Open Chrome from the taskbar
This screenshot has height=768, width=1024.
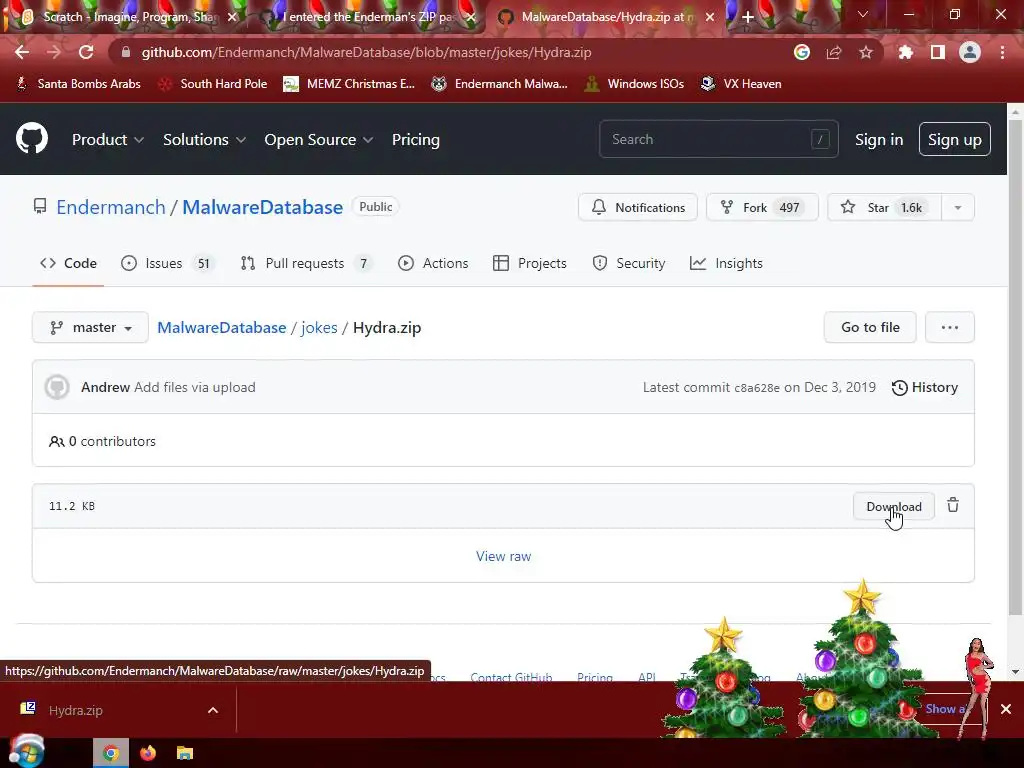pyautogui.click(x=111, y=754)
